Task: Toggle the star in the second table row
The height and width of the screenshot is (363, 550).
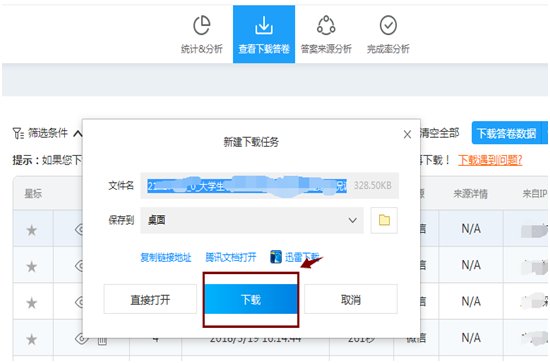Action: point(32,267)
